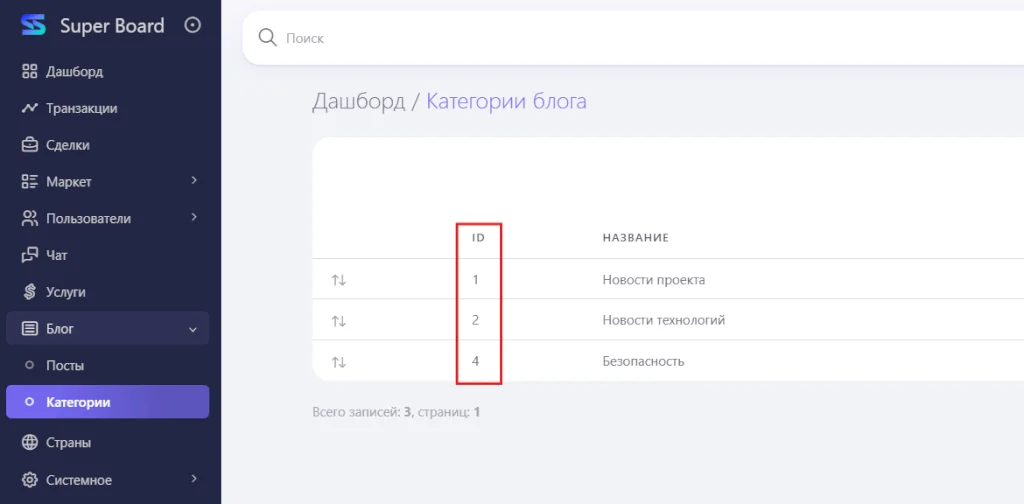Click the Дашборд breadcrumb link
This screenshot has height=504, width=1024.
[358, 101]
